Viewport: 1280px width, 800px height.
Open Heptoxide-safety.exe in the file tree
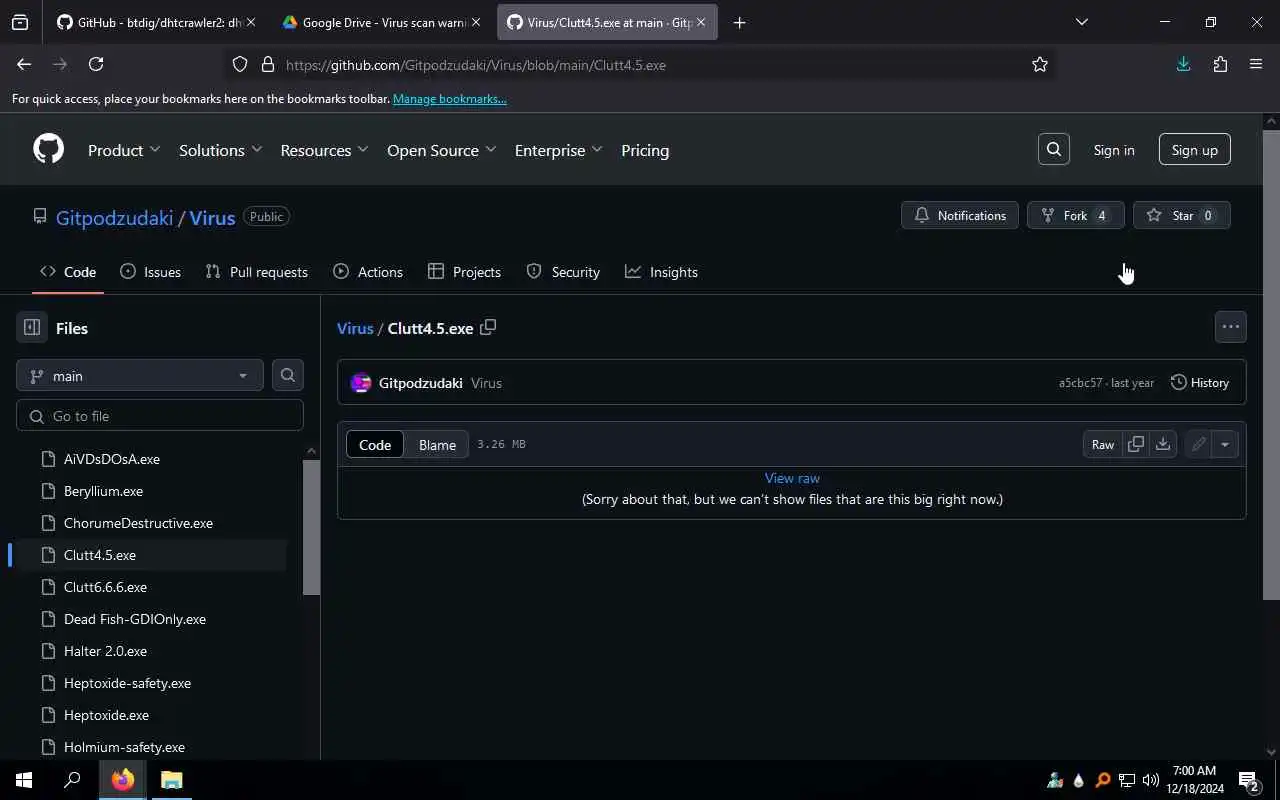(127, 683)
